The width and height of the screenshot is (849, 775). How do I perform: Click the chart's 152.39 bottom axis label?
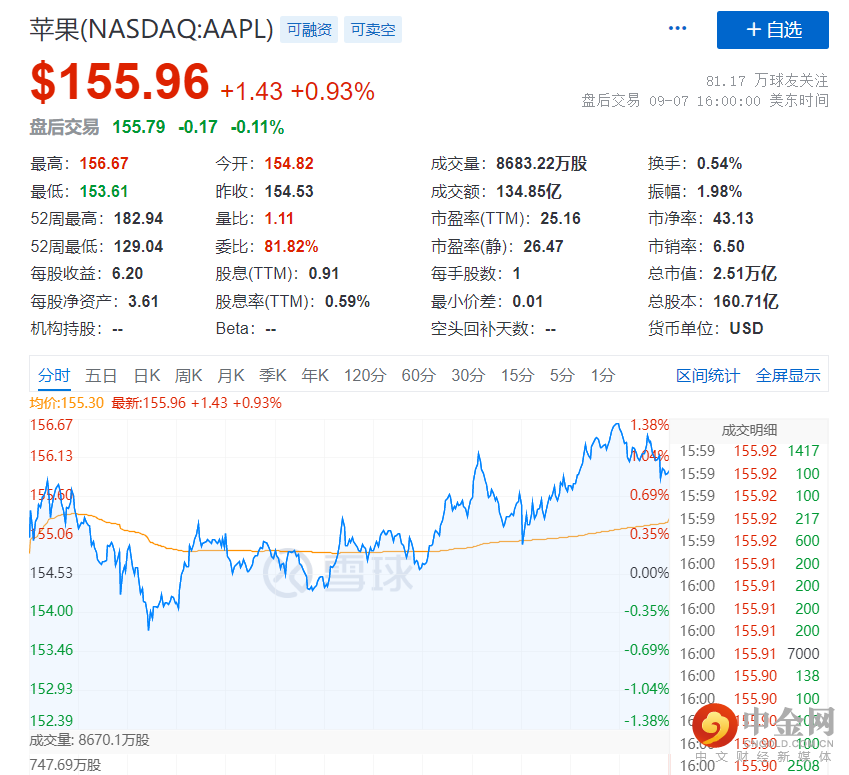[51, 721]
